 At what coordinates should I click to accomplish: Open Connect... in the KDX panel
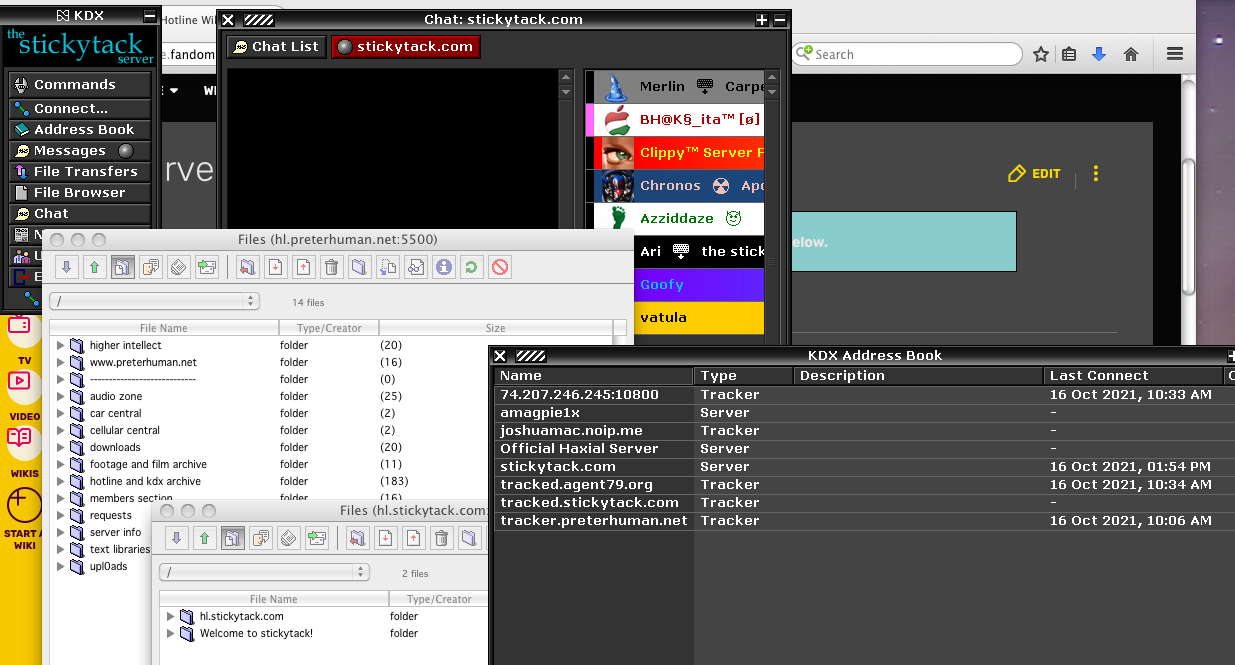80,108
